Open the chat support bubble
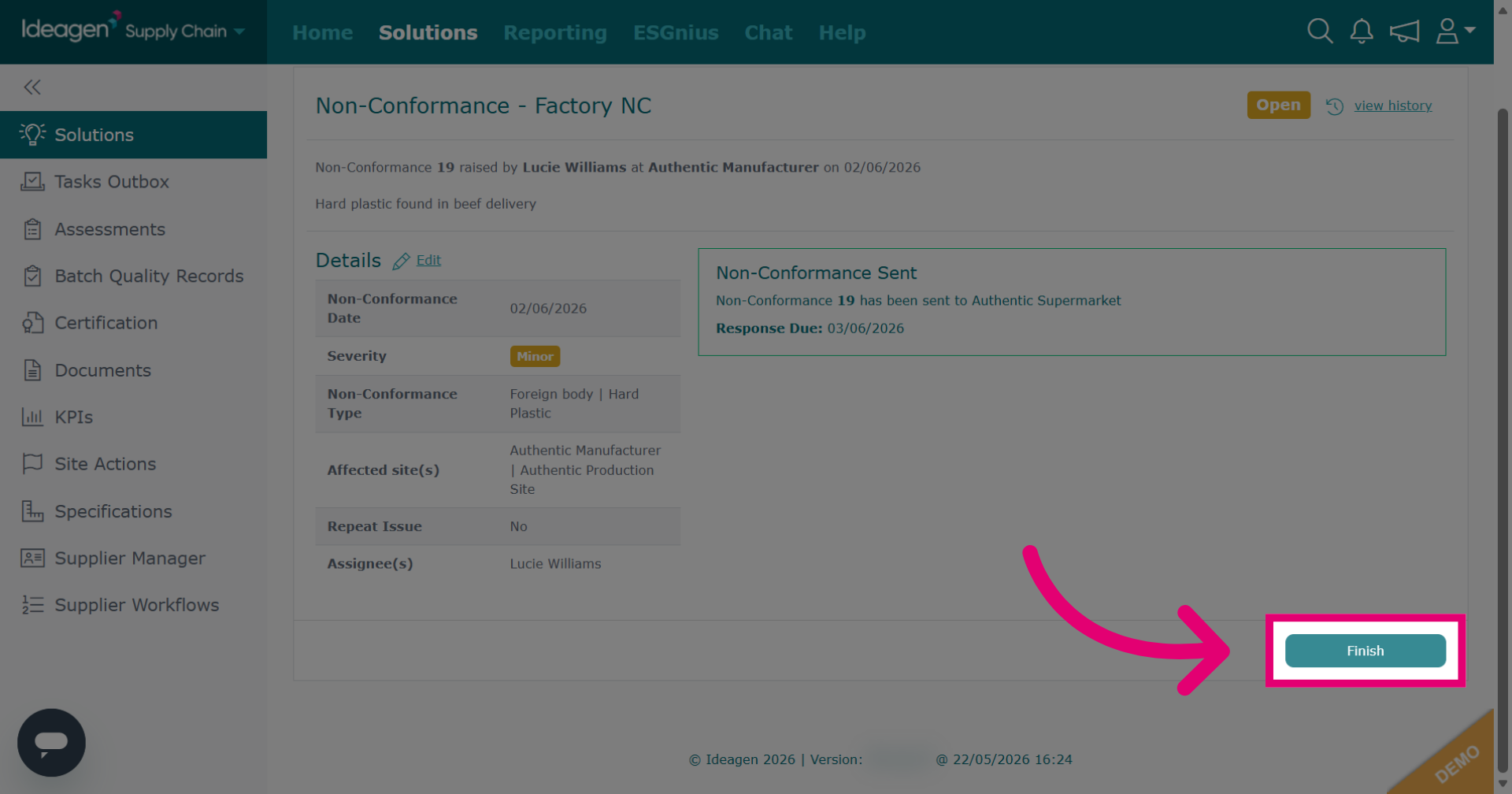Viewport: 1512px width, 794px height. (x=51, y=743)
